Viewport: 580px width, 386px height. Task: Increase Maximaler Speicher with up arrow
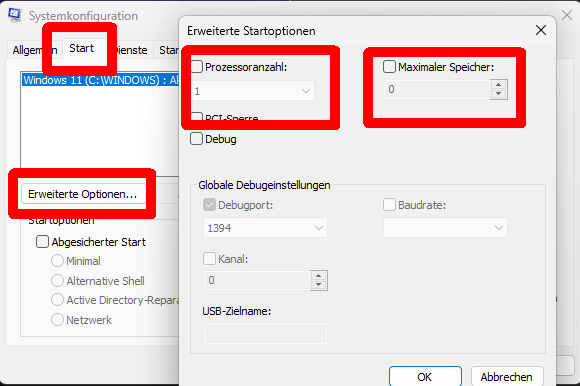pos(499,85)
